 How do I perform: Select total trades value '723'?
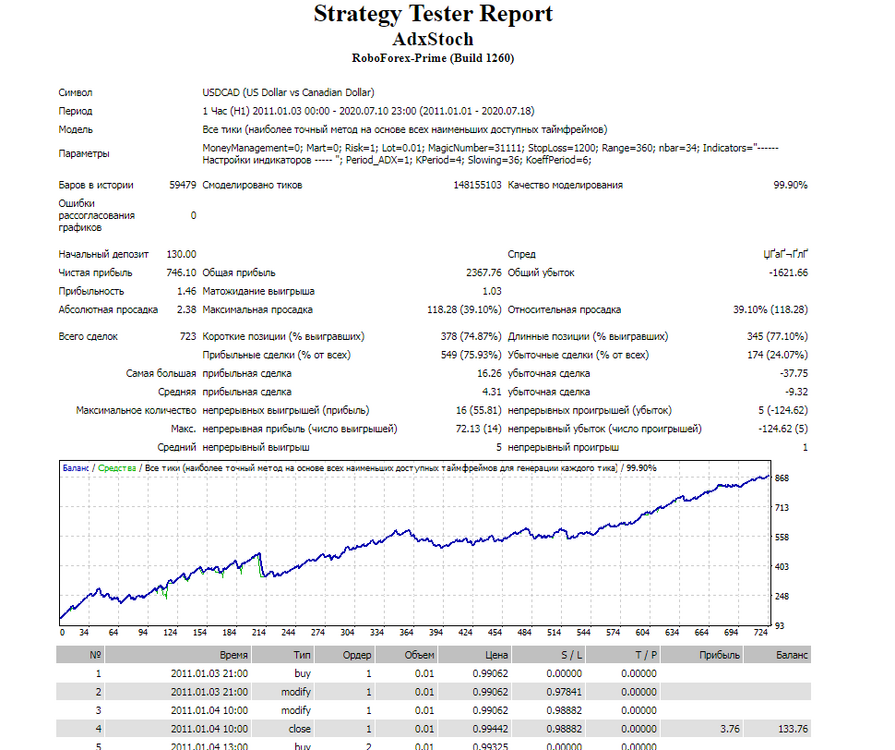pyautogui.click(x=188, y=337)
